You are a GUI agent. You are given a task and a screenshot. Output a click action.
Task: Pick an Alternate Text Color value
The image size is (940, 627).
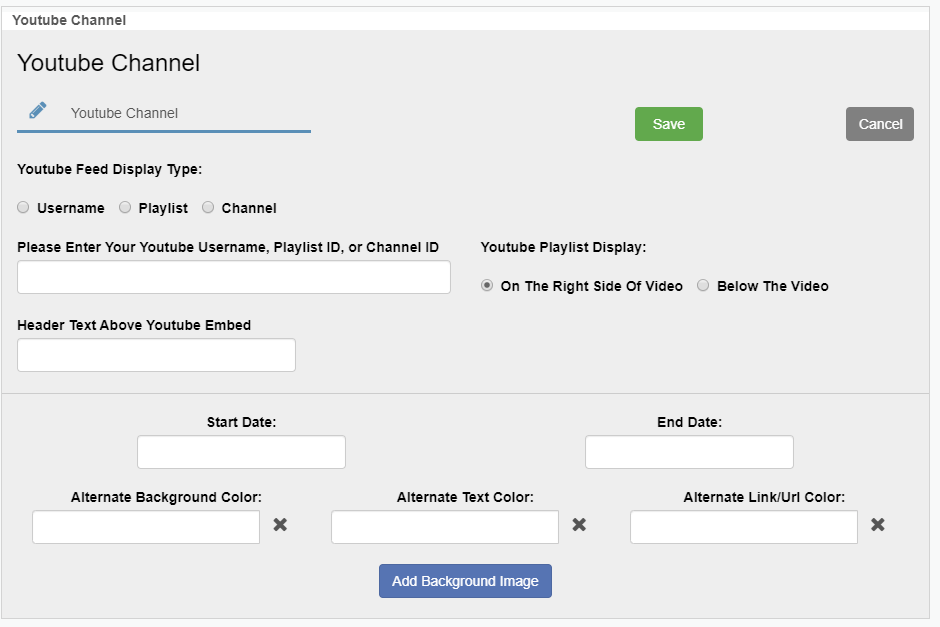point(445,527)
